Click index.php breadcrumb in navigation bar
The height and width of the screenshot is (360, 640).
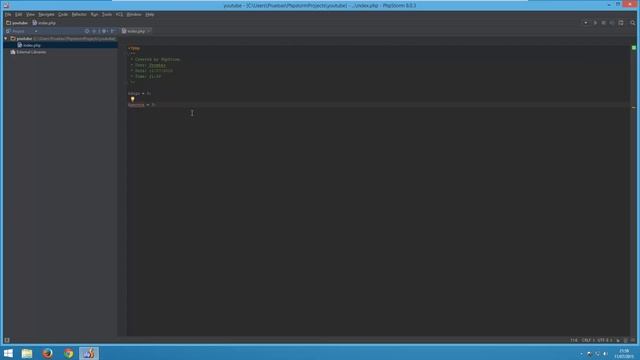pos(44,23)
